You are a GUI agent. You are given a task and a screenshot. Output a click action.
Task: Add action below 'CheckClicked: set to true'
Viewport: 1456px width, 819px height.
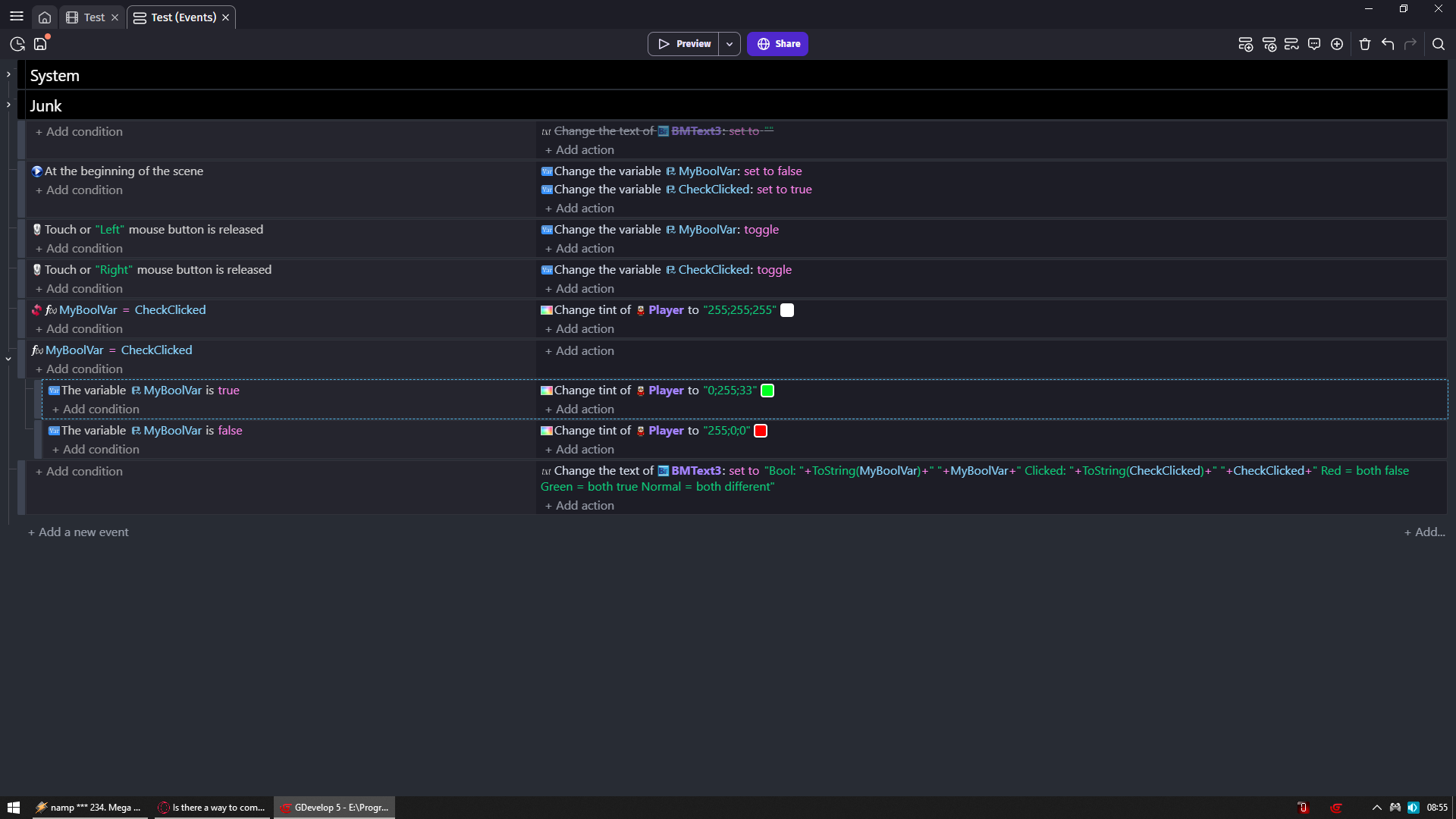point(579,209)
